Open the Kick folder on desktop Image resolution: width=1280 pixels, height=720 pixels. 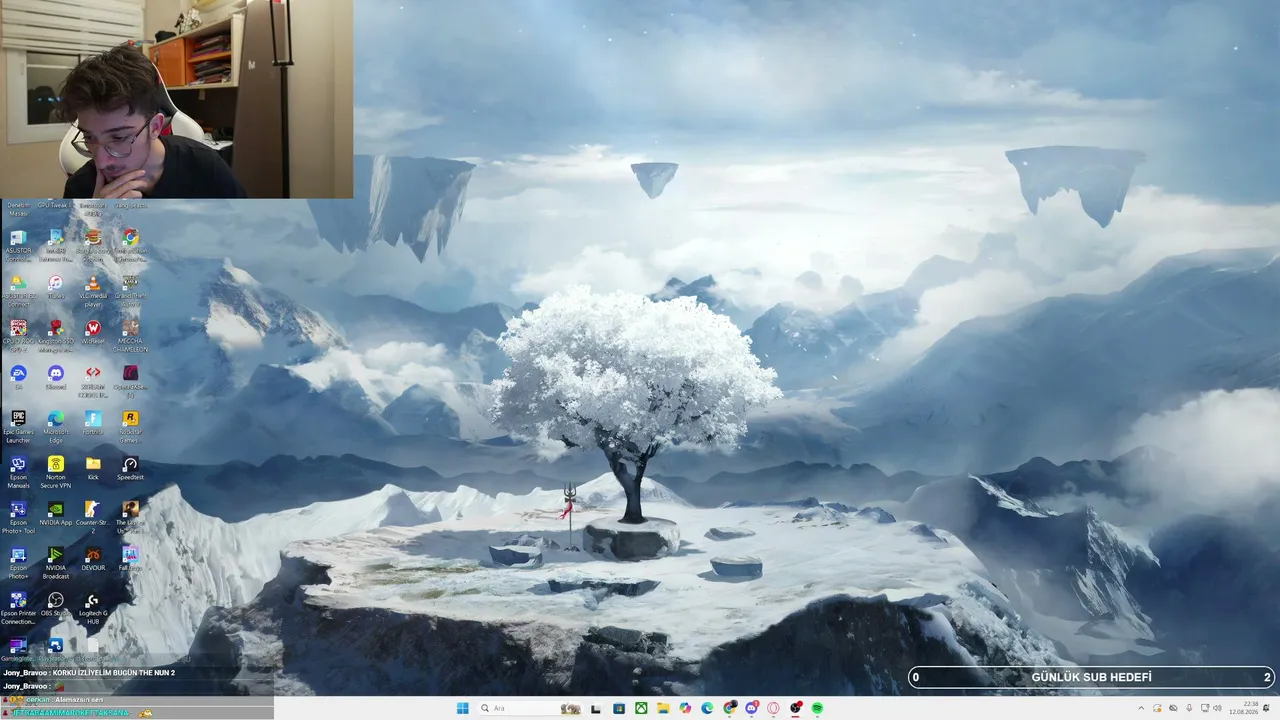point(93,467)
